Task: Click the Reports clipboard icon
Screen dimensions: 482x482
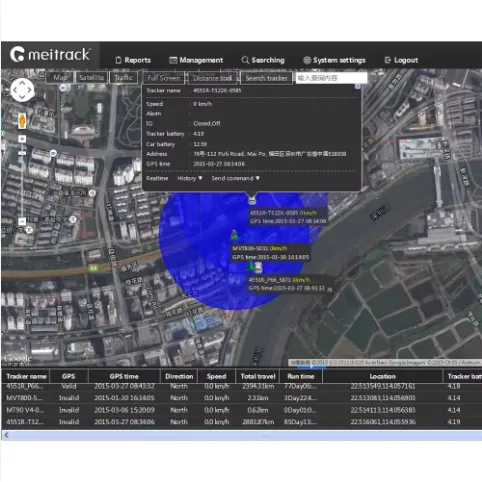Action: (x=118, y=60)
